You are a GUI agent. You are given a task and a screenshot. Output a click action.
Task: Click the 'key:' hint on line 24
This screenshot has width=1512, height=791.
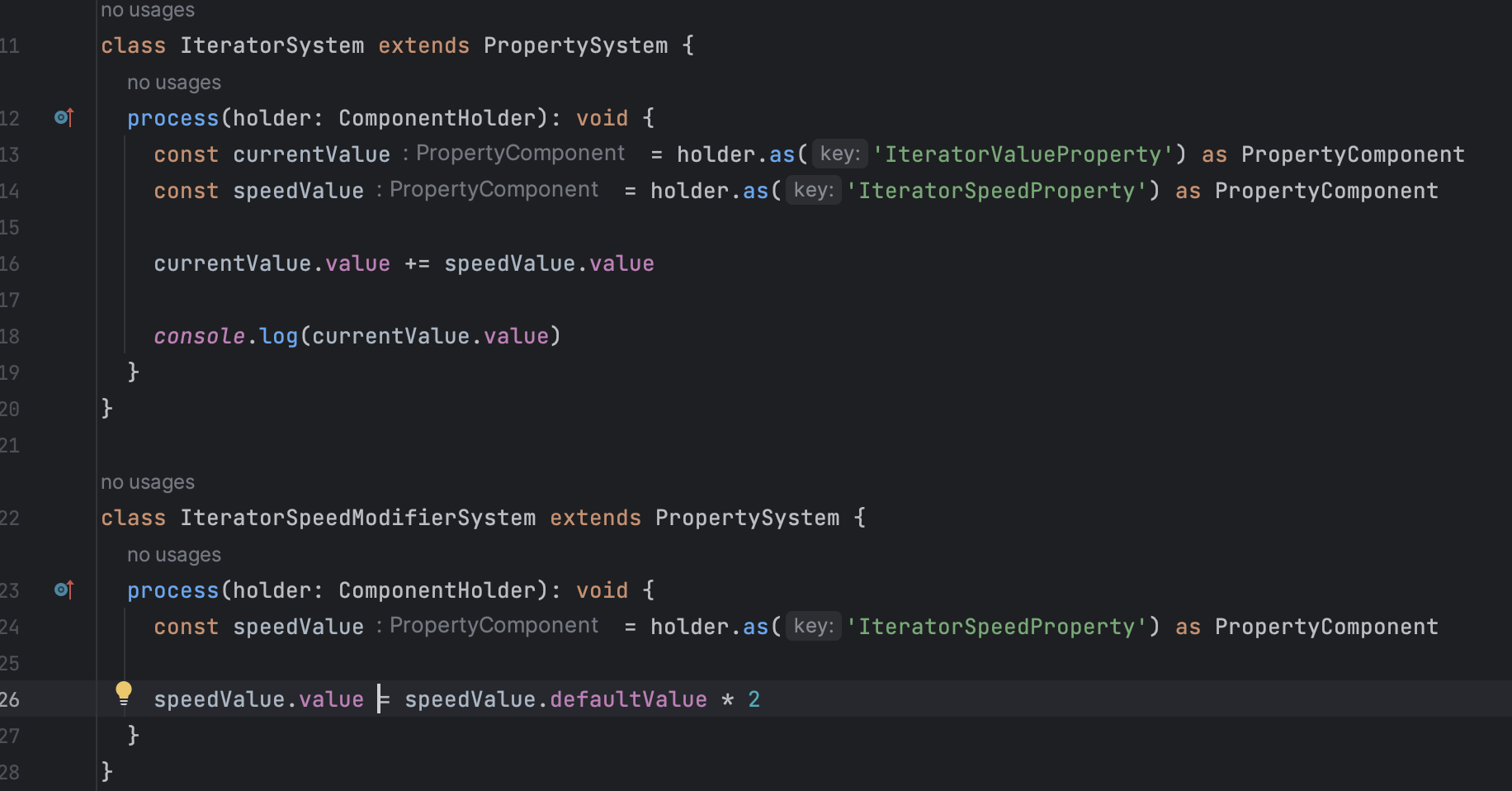(814, 626)
